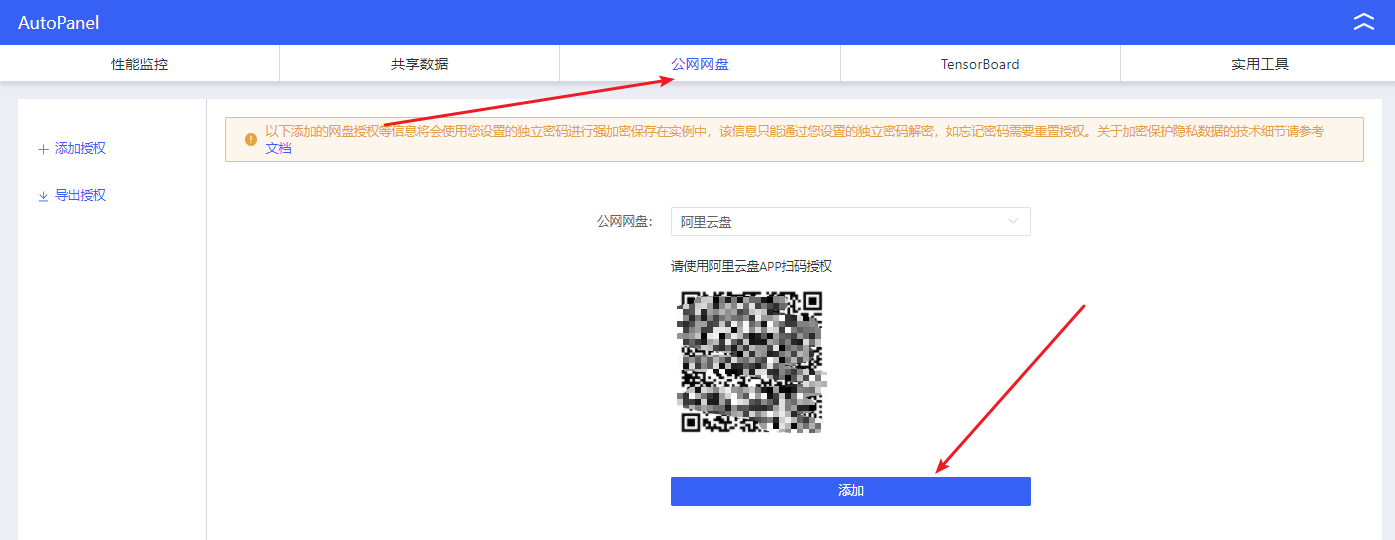The width and height of the screenshot is (1395, 540).
Task: Click the 添加授权 sidebar link
Action: coord(80,149)
